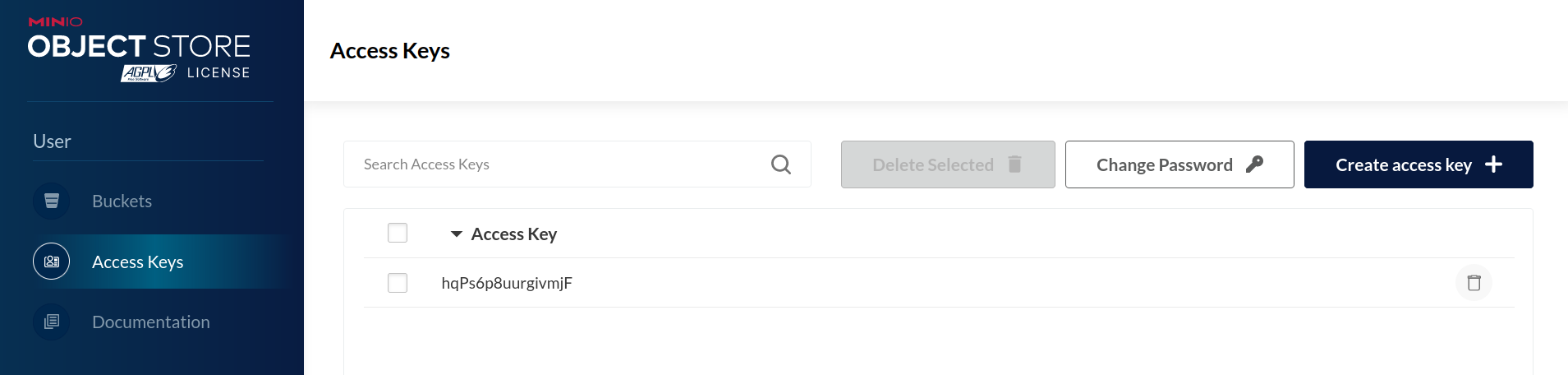Click the plus icon on Create access key
Viewport: 1568px width, 375px height.
point(1494,164)
